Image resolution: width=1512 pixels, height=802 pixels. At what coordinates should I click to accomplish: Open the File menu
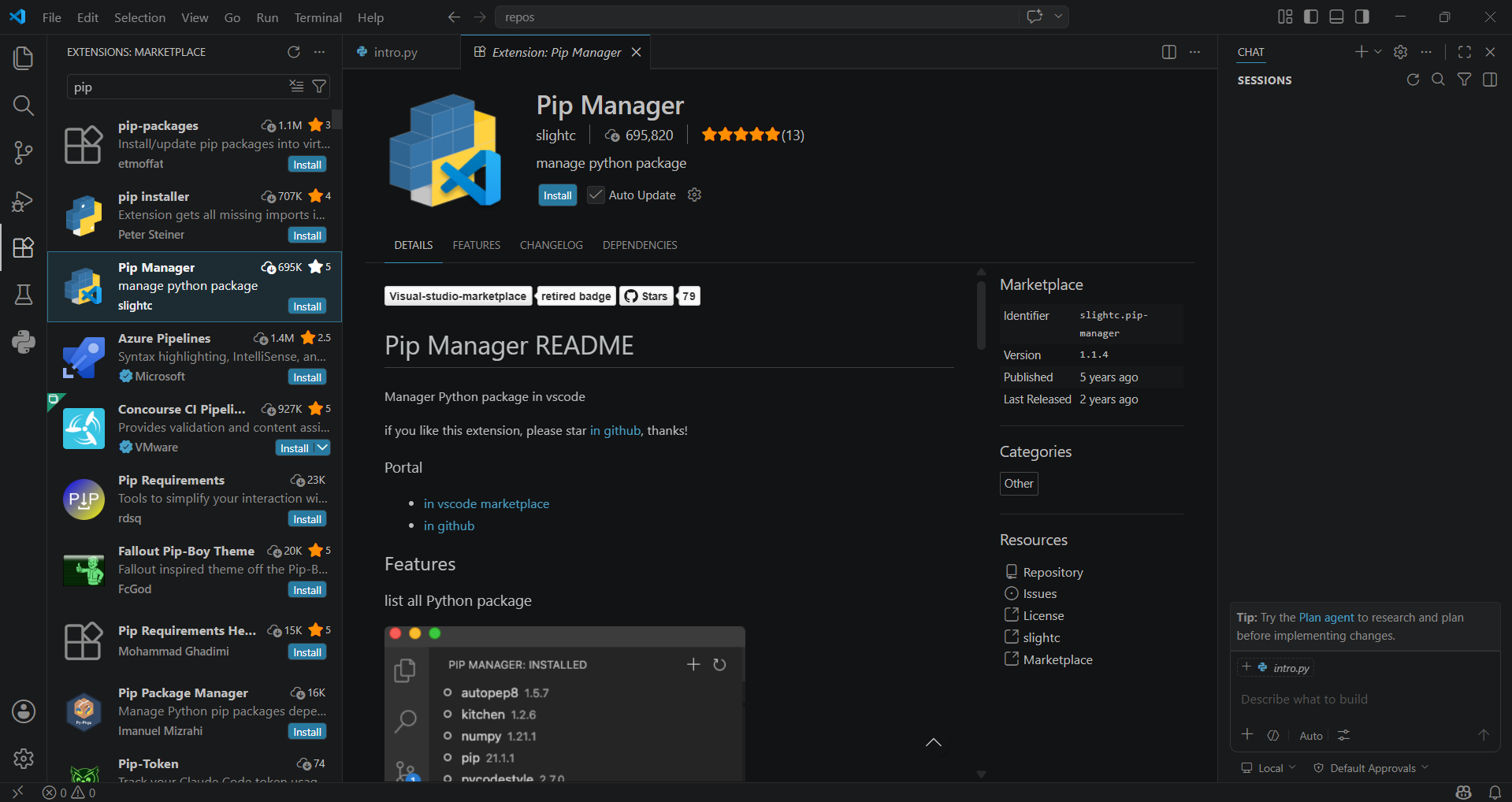(x=52, y=17)
